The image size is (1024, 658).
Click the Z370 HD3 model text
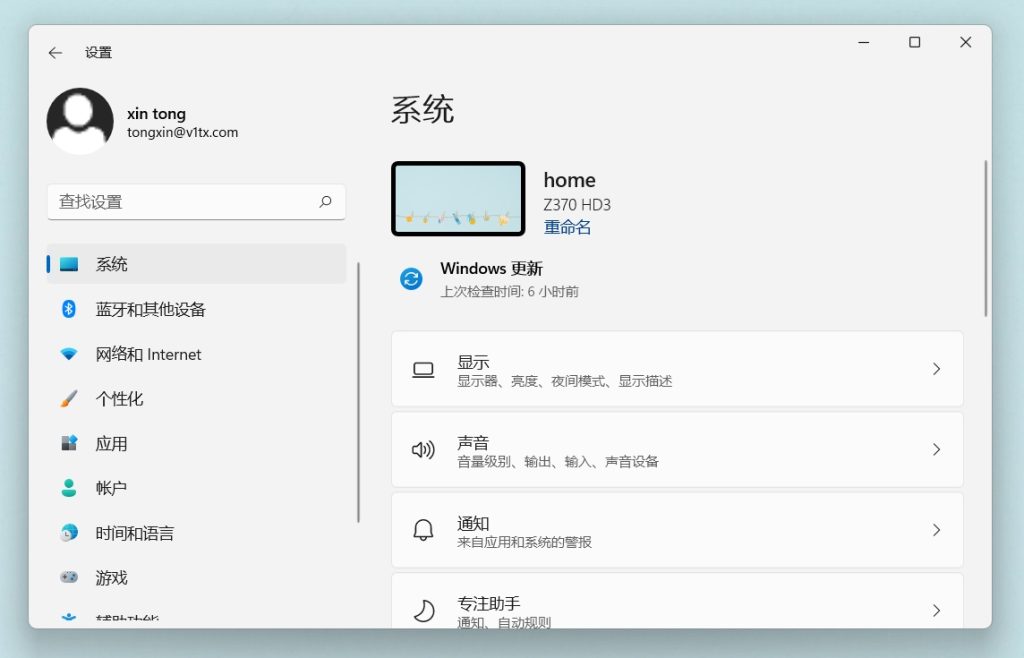pos(577,205)
